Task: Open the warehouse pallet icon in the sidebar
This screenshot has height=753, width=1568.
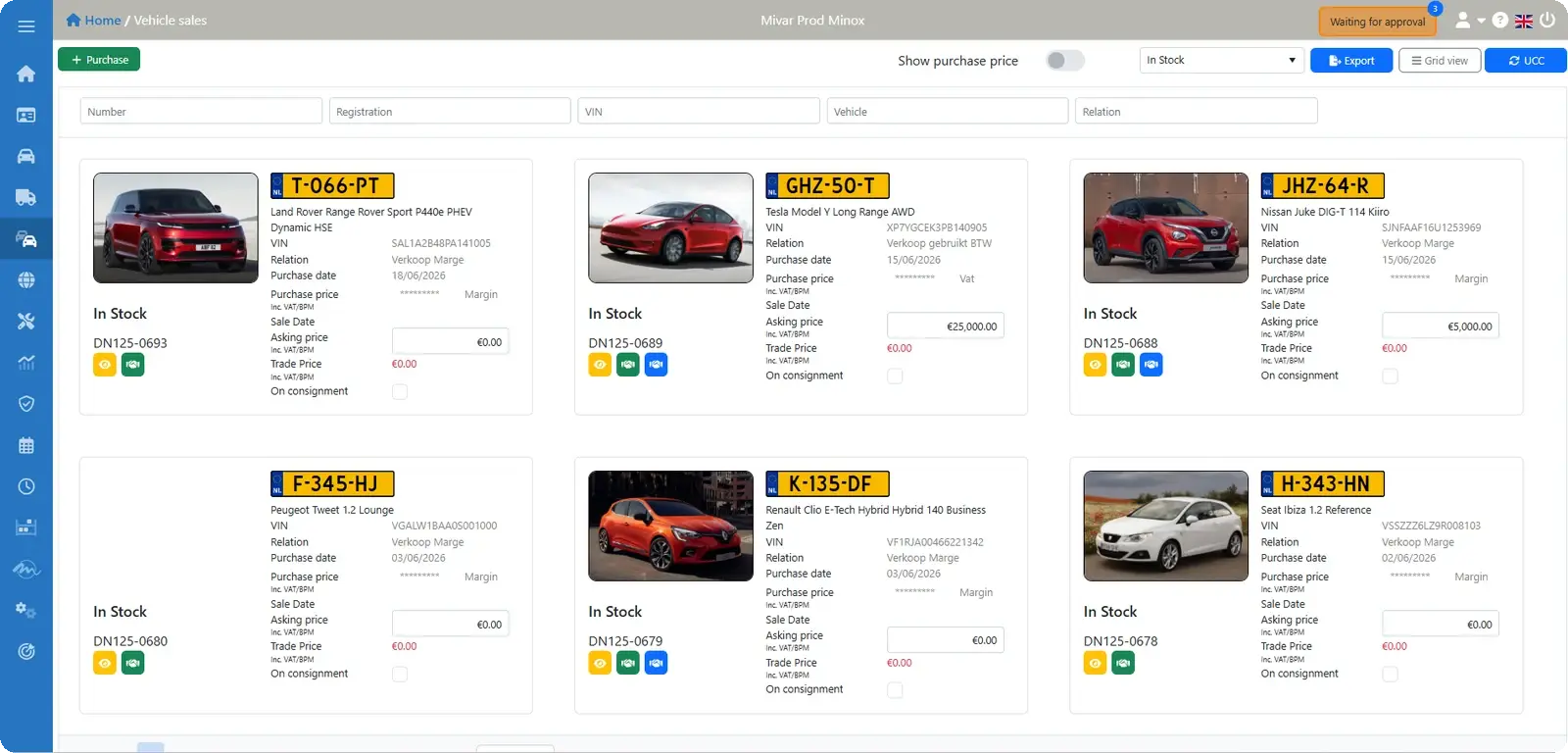Action: tap(26, 527)
